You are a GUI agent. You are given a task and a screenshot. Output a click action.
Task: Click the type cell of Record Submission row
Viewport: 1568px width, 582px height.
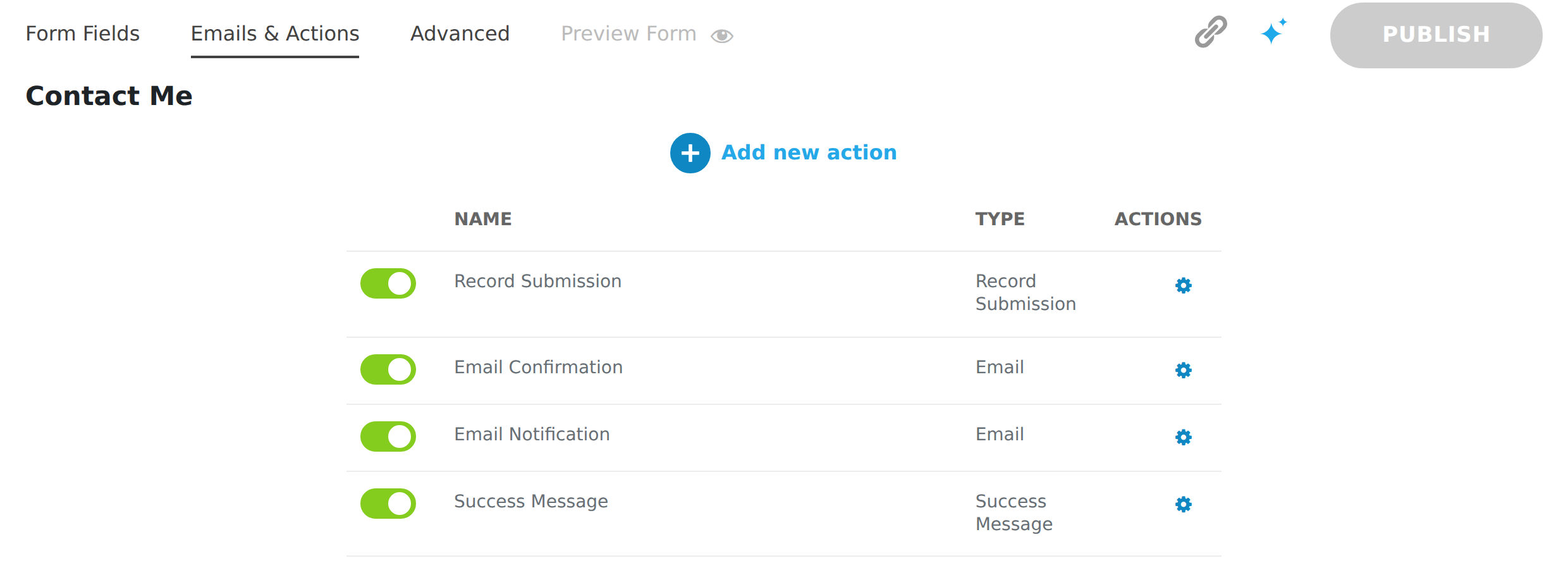(1026, 292)
